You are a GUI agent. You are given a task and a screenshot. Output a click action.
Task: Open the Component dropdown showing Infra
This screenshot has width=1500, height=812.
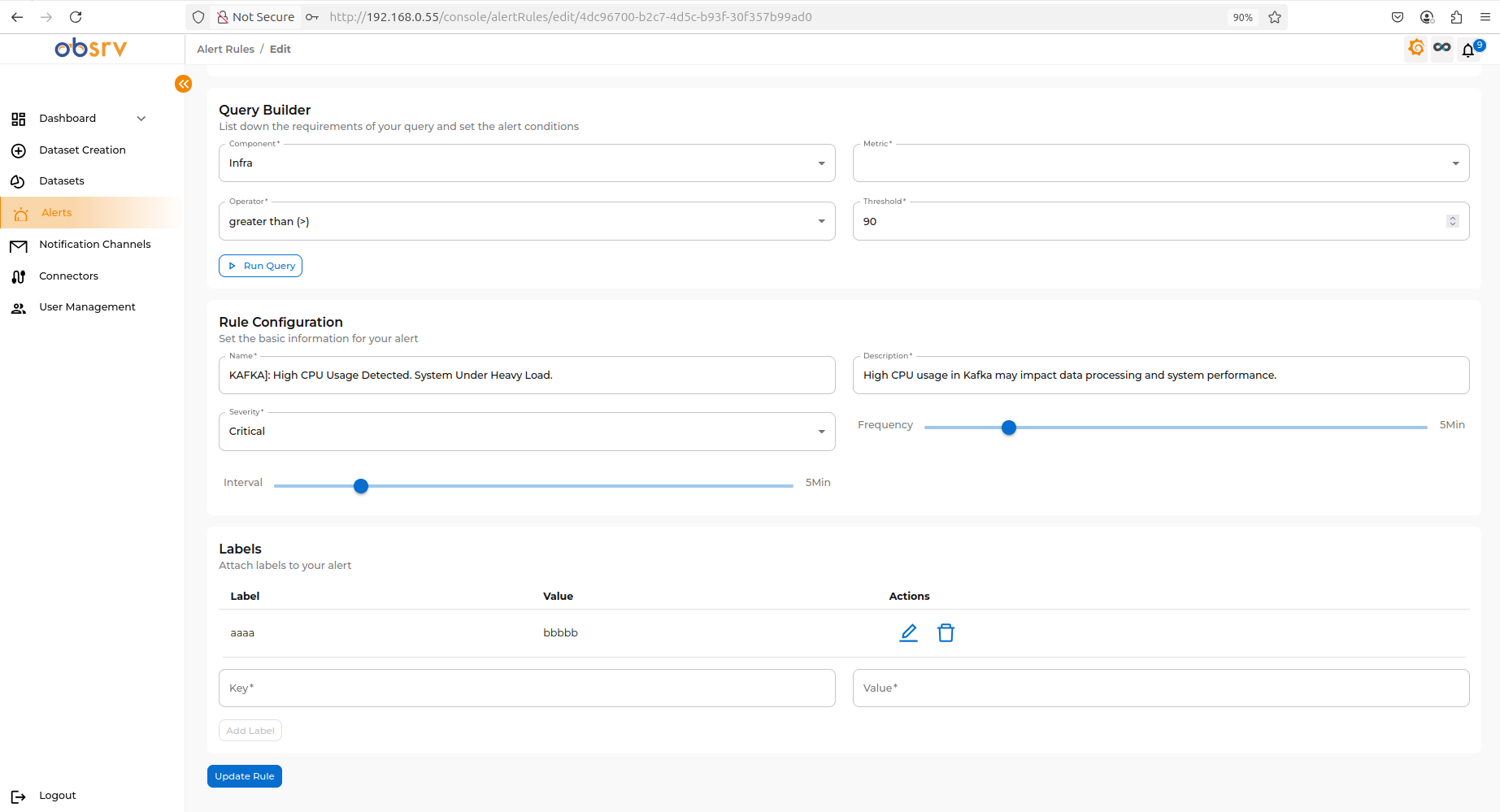pos(527,163)
